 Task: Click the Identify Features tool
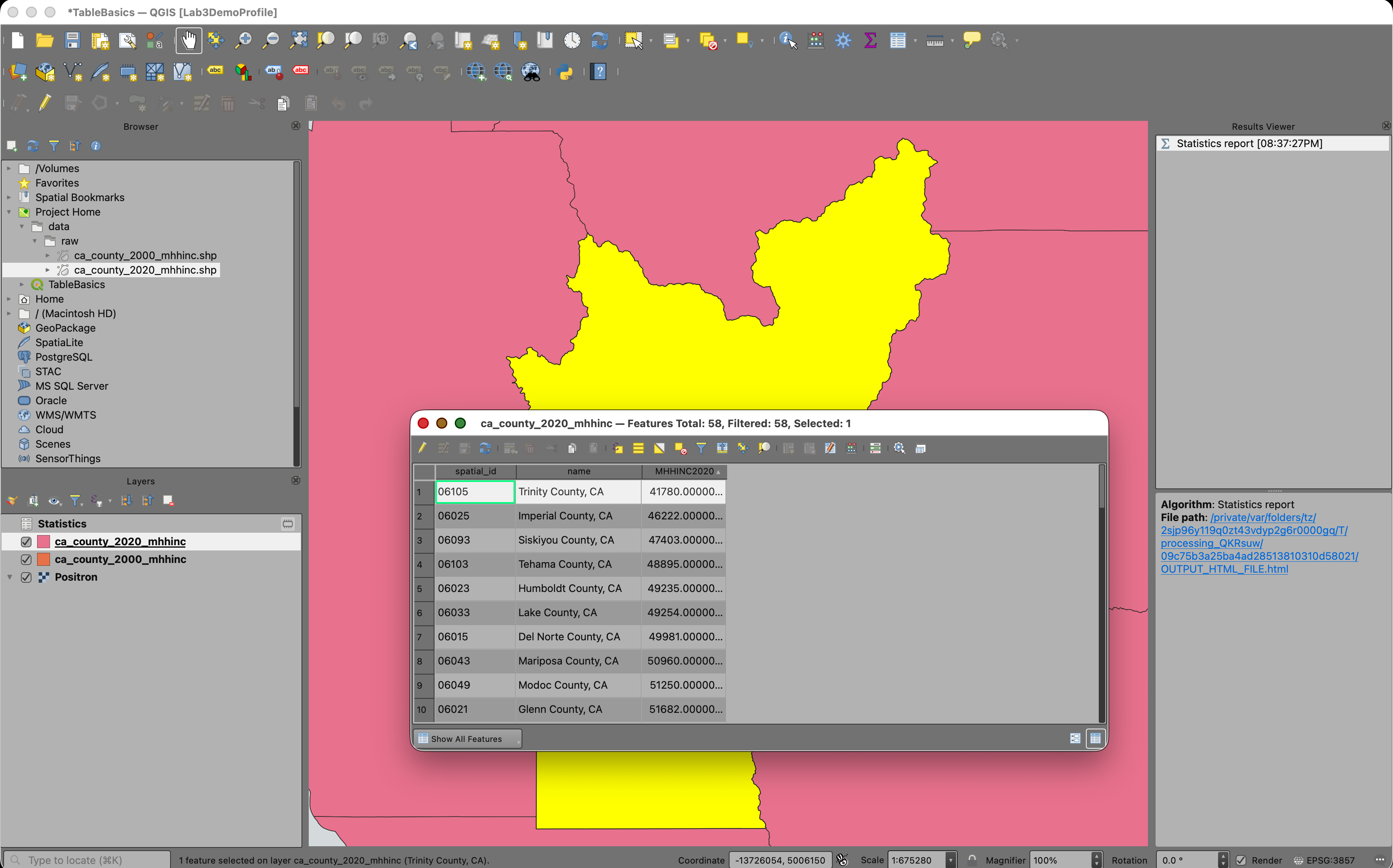click(x=787, y=40)
